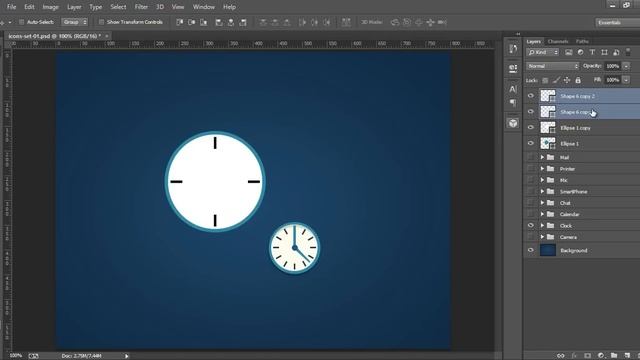The image size is (640, 360).
Task: Filter layers by type layer icon
Action: (592, 52)
